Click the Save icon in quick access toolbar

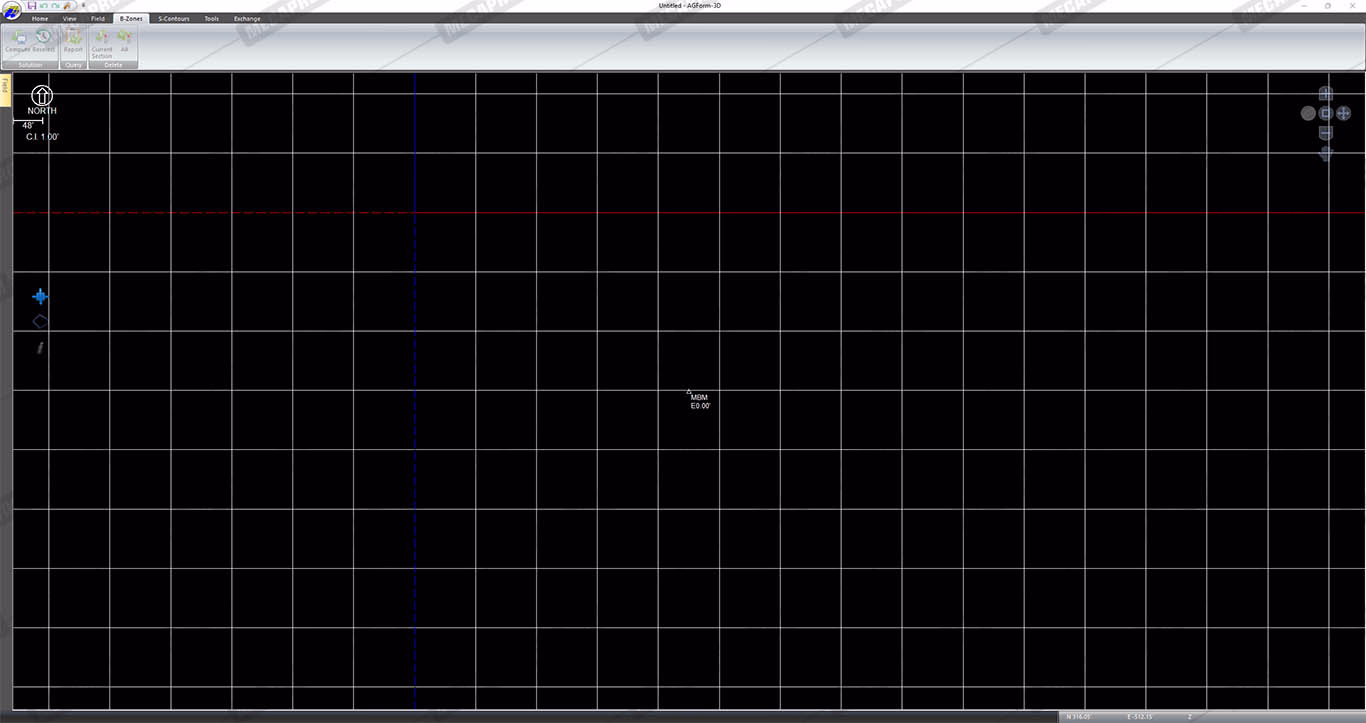[32, 6]
